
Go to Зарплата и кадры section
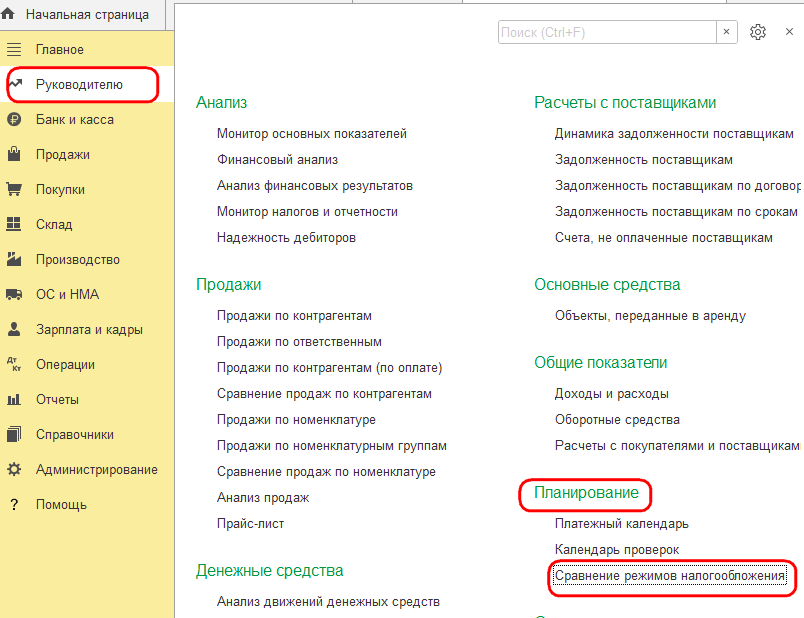tap(89, 329)
